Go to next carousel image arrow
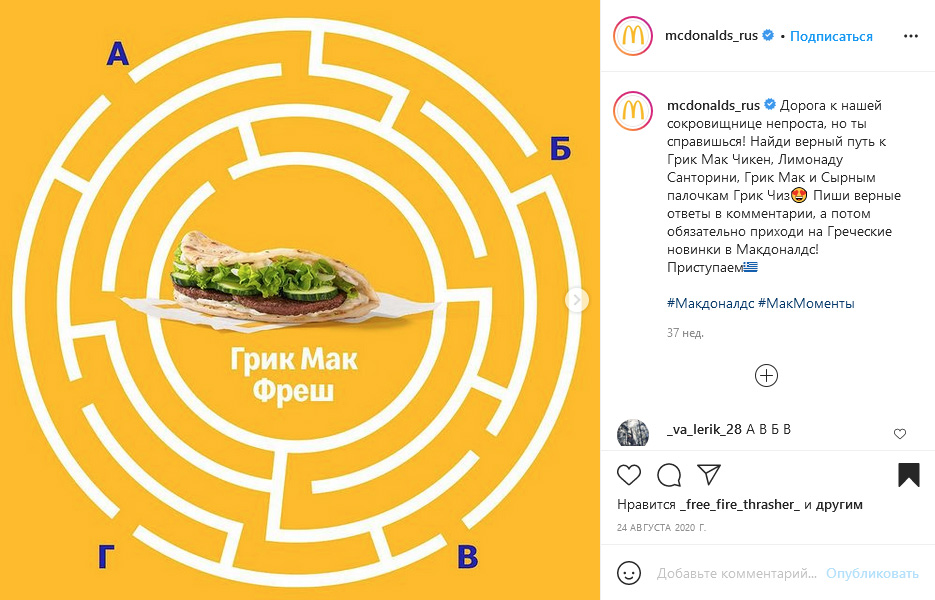 coord(577,299)
